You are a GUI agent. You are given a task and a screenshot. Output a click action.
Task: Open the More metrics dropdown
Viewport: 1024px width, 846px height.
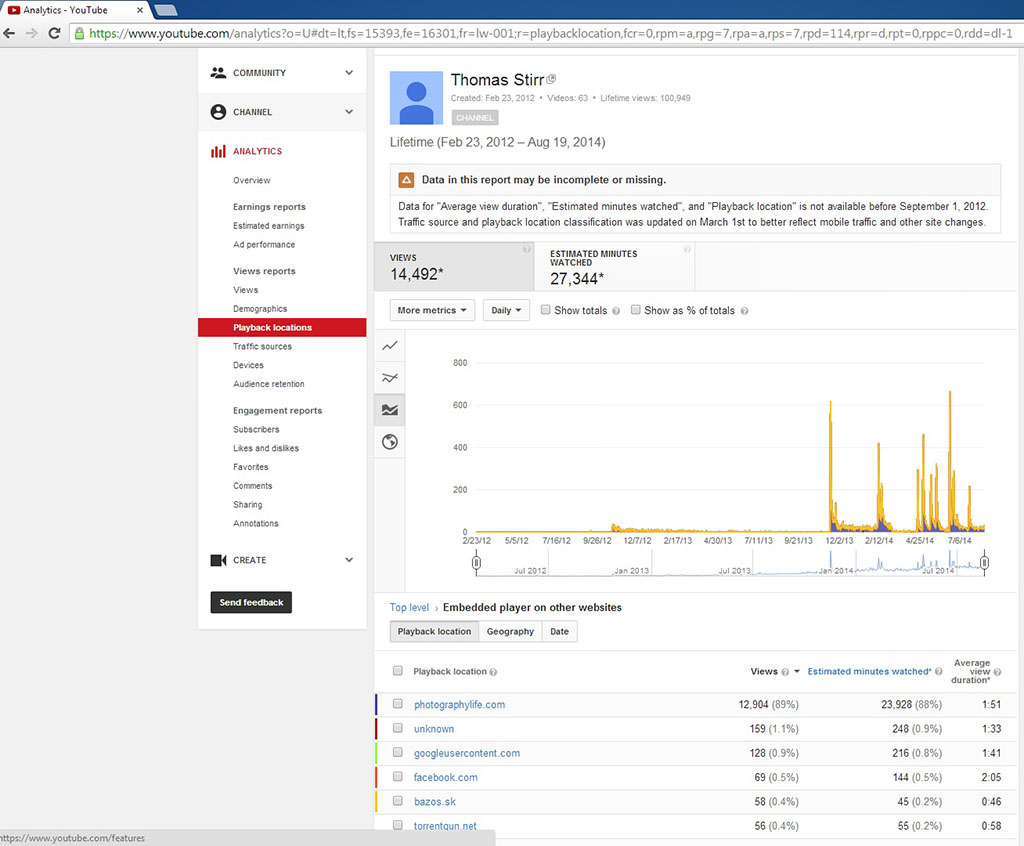tap(432, 311)
